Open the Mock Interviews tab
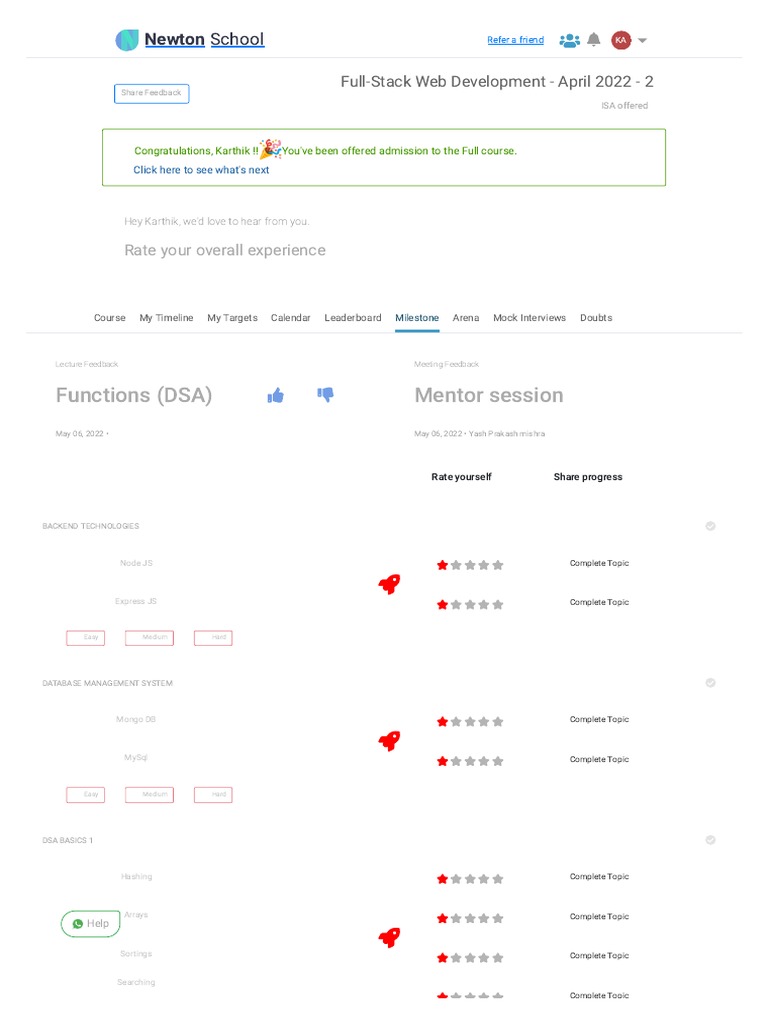Screen dimensions: 768x1024 coord(529,318)
